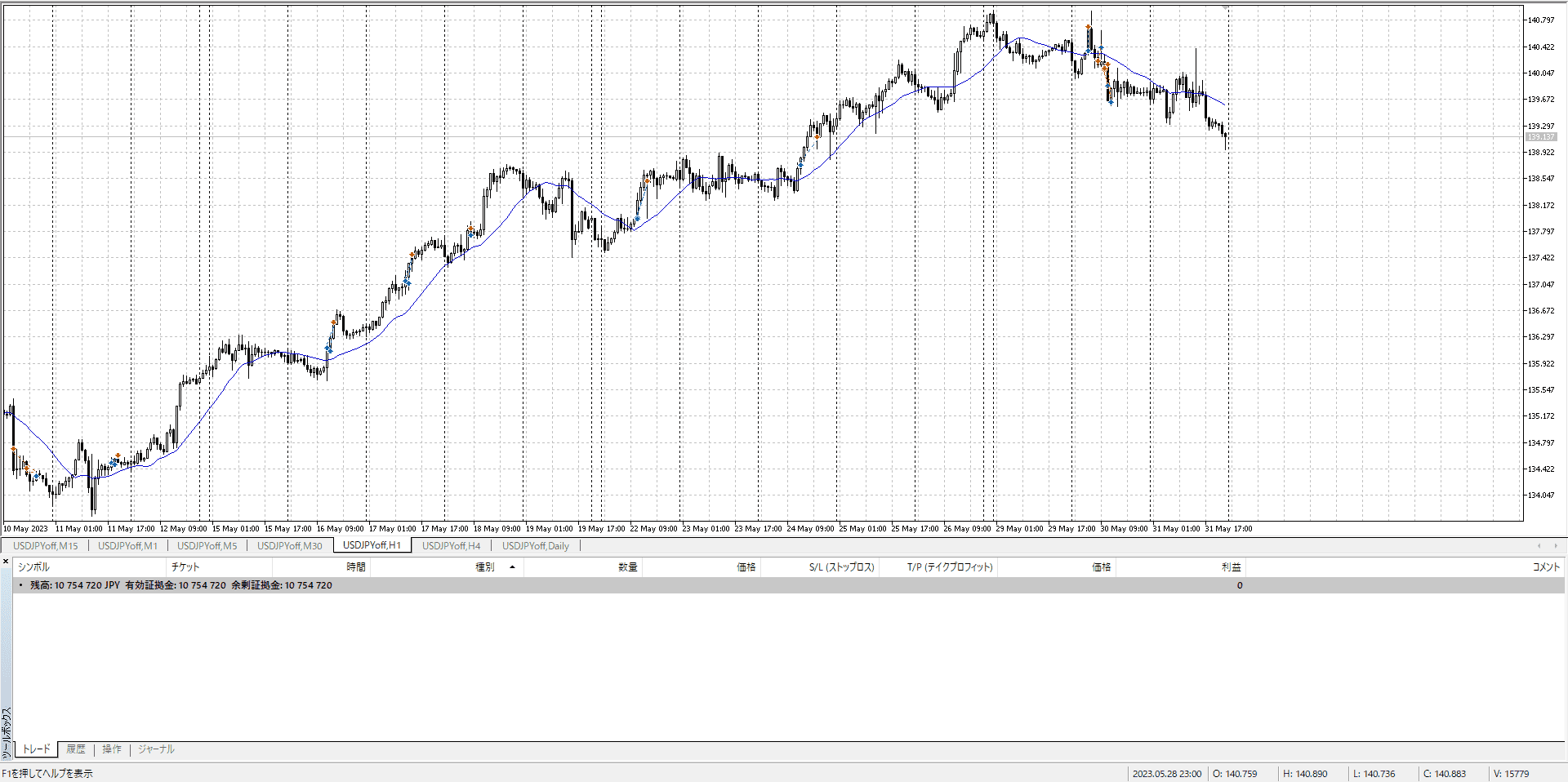Open the 履歴 tab in the toolbox
The height and width of the screenshot is (782, 1568).
[x=76, y=749]
